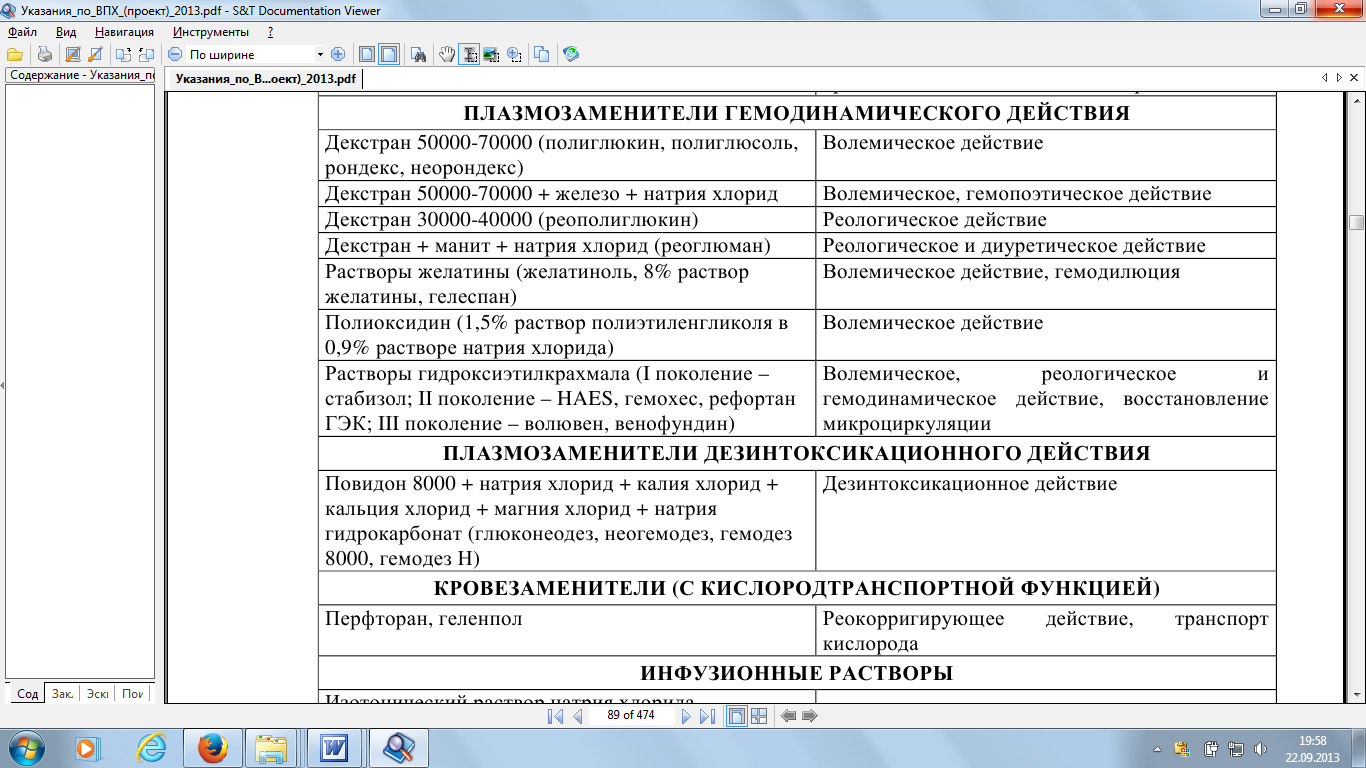This screenshot has width=1366, height=768.
Task: Show hidden tray icons arrow
Action: point(1156,748)
